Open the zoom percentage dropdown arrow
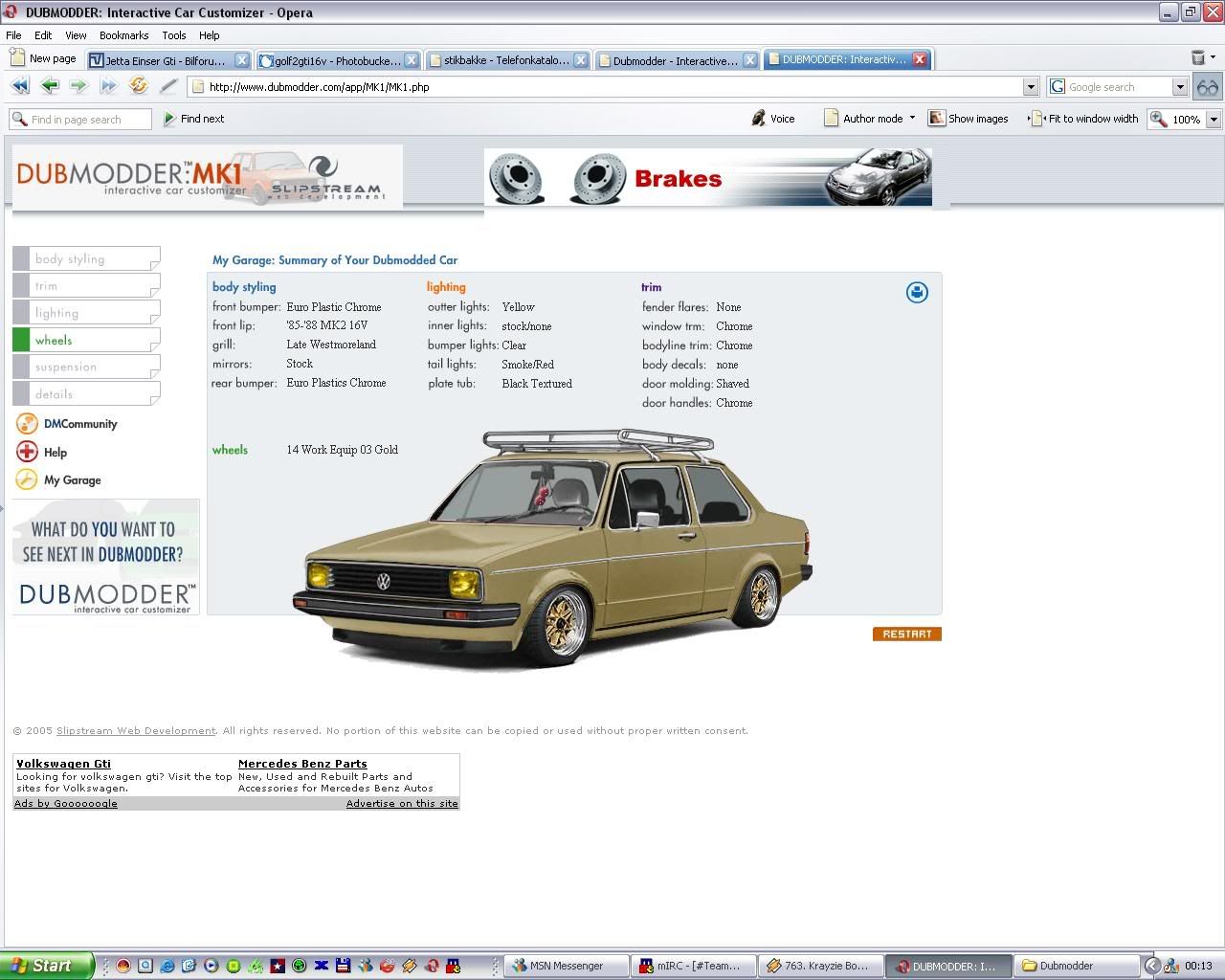The height and width of the screenshot is (980, 1225). [x=1214, y=120]
